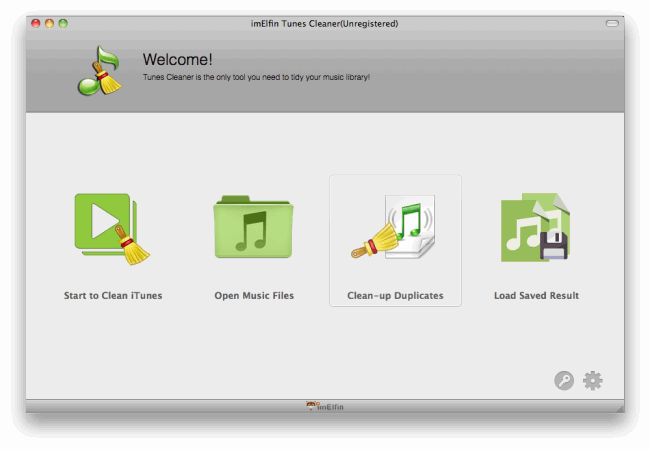Screen dimensions: 650x449
Task: Click the Tunes Cleaner logo in header
Action: 99,70
